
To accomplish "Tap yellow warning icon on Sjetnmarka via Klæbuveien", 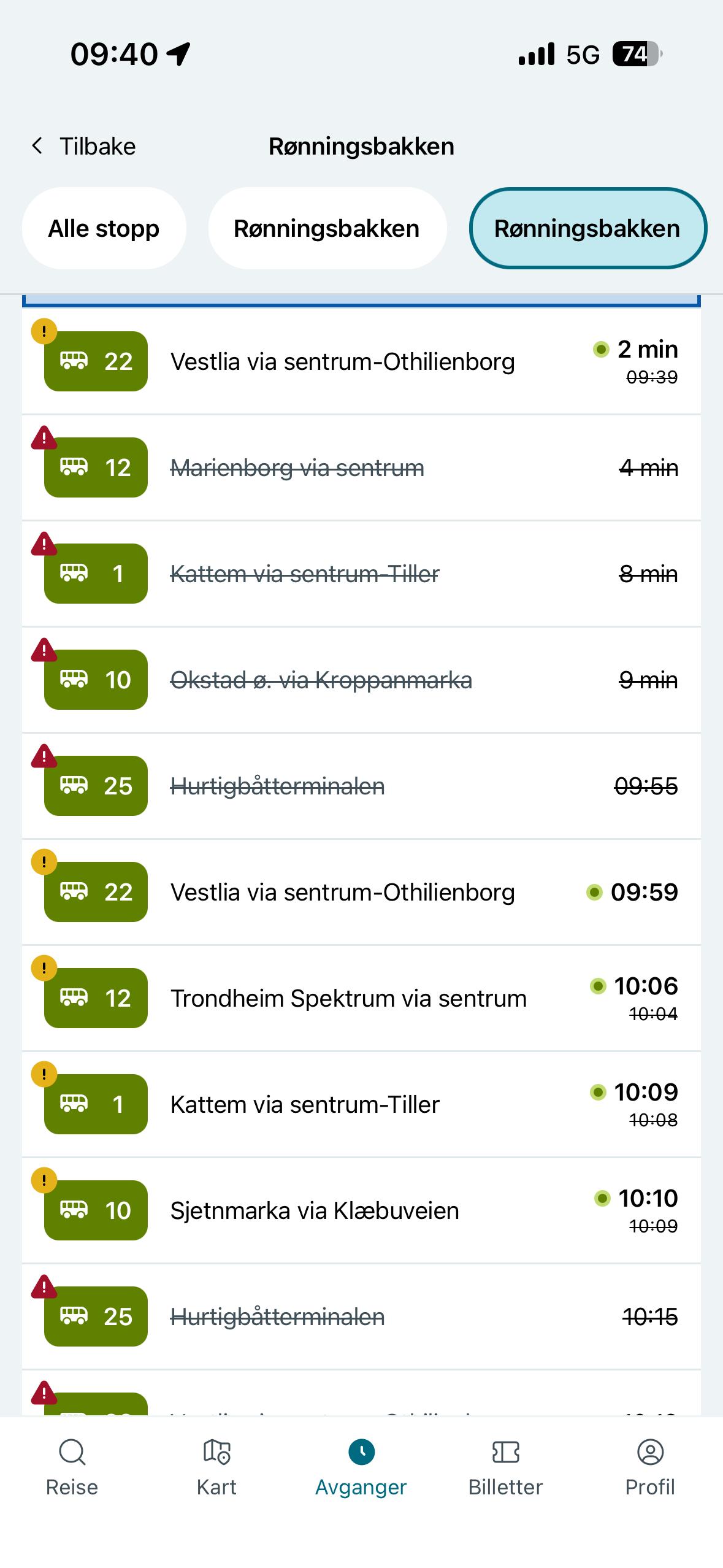I will (x=44, y=1180).
